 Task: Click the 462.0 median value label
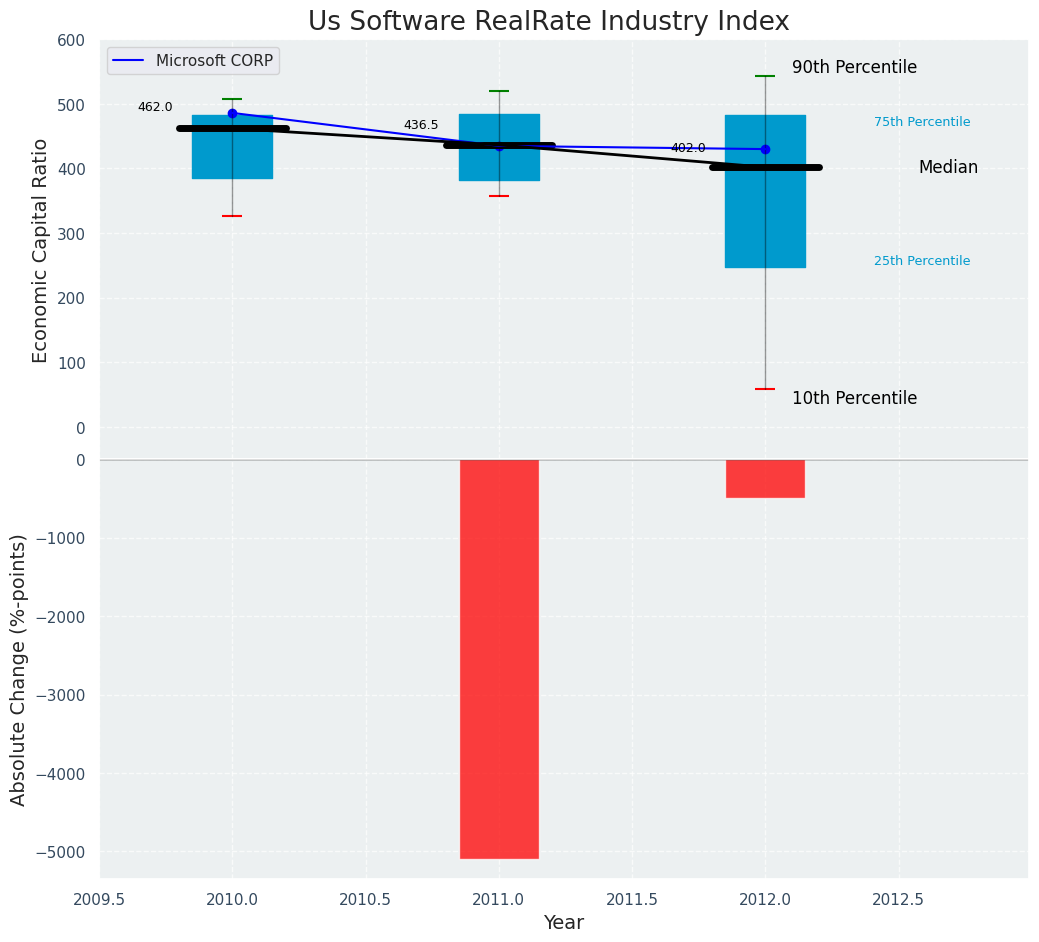[x=155, y=107]
